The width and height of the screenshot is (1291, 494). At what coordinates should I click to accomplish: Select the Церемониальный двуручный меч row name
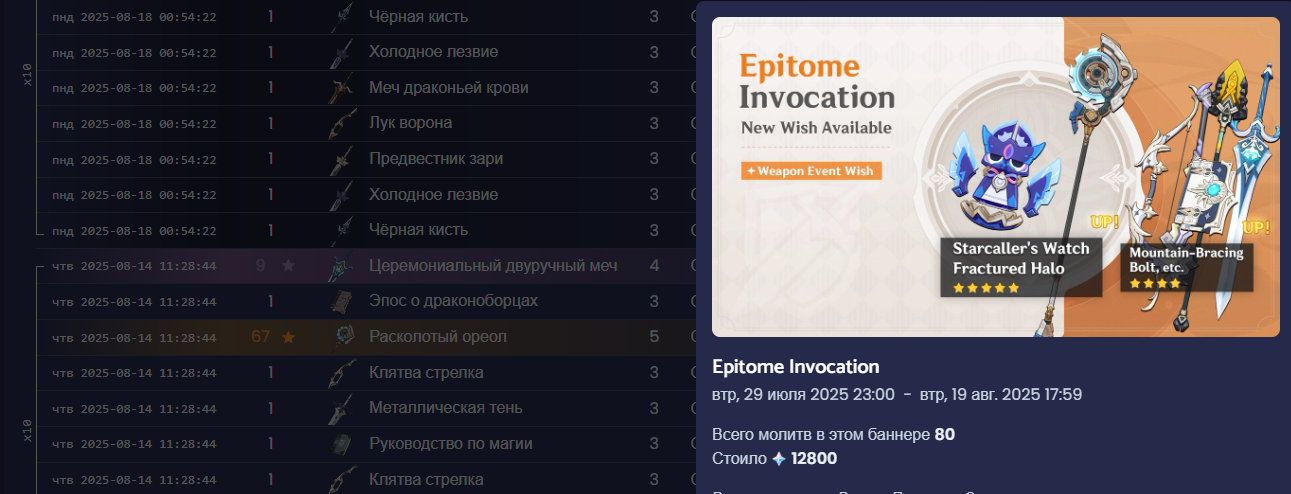click(x=493, y=266)
